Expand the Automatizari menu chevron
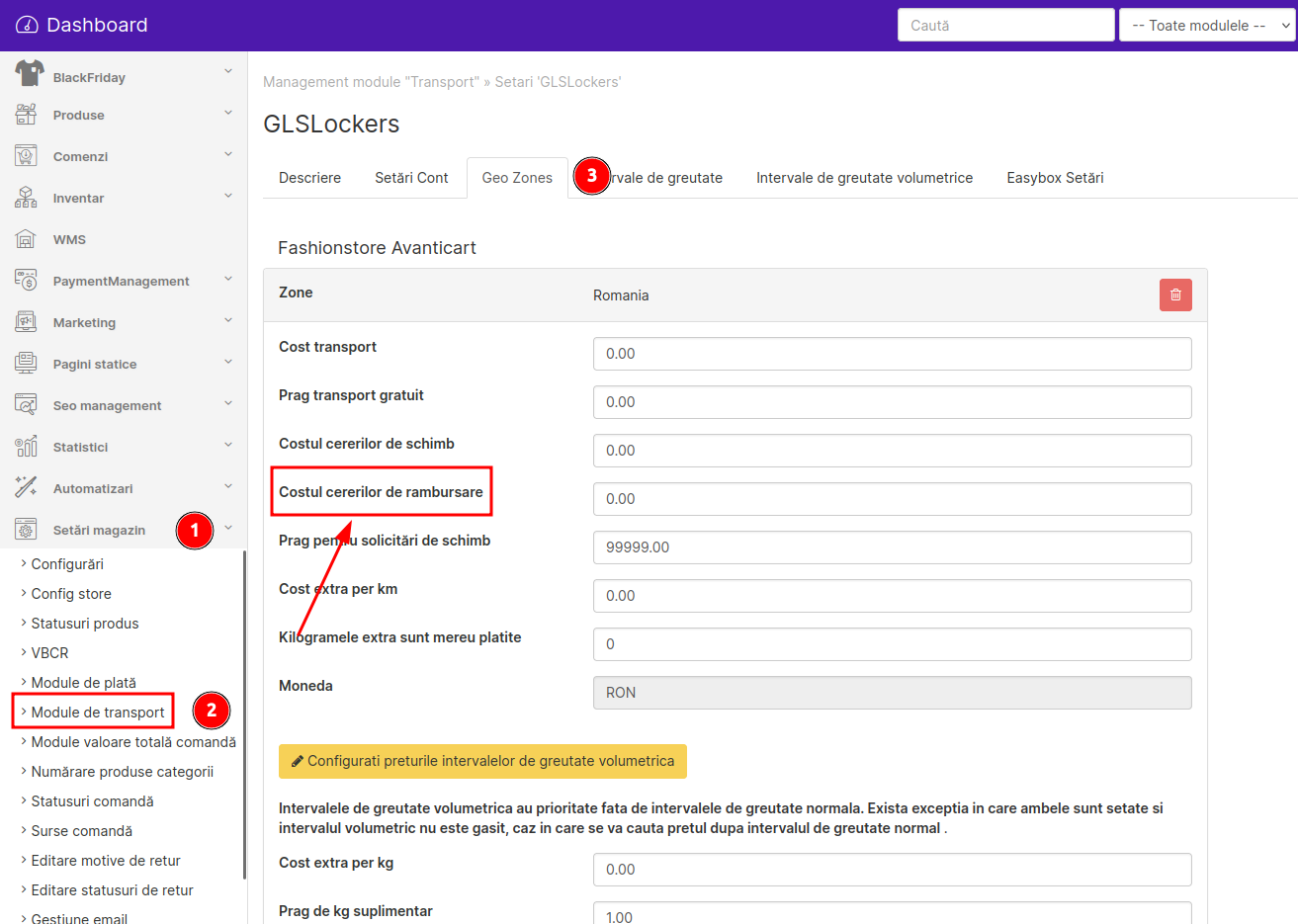1298x924 pixels. coord(228,486)
